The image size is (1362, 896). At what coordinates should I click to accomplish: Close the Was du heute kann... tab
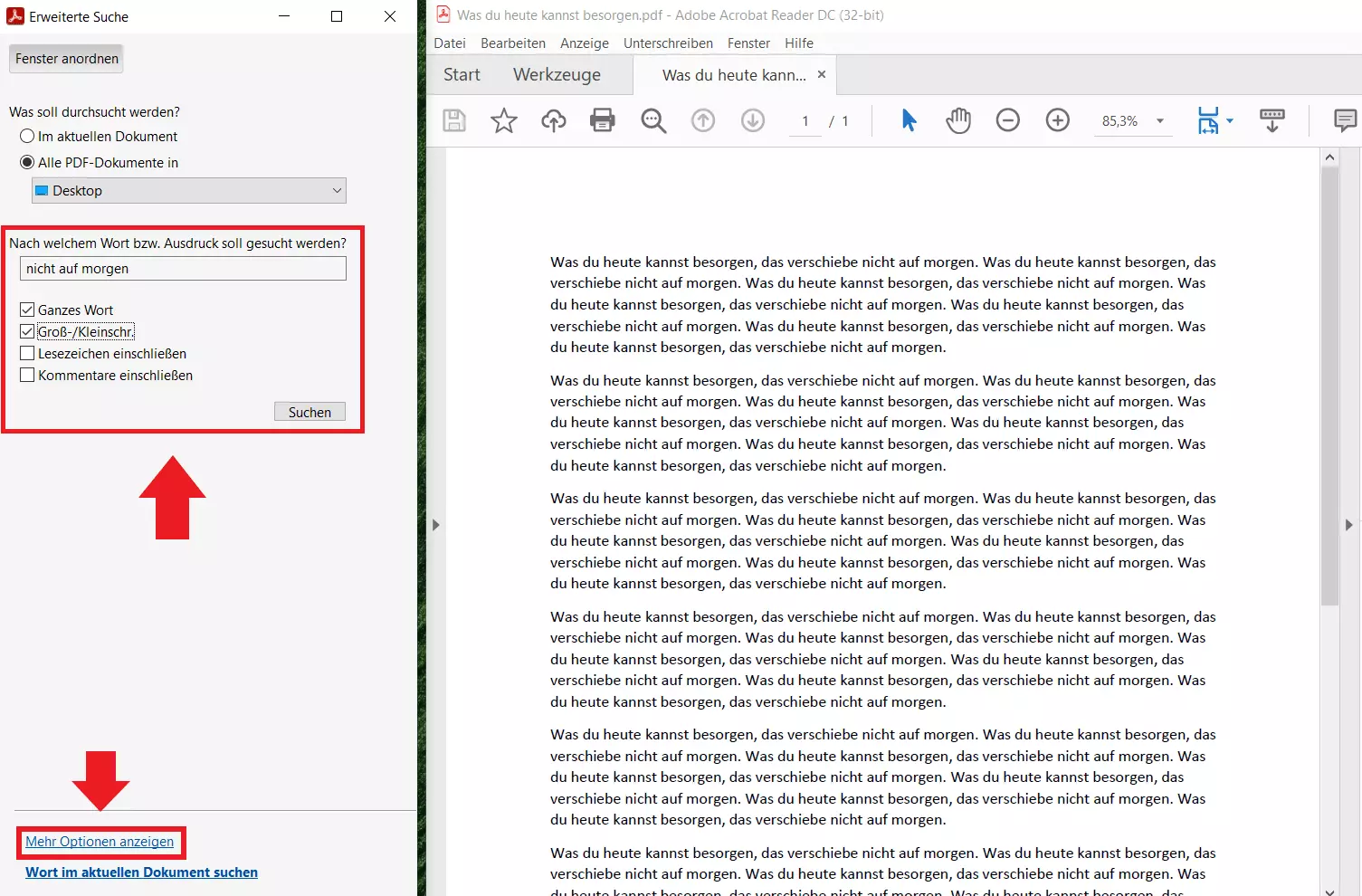click(822, 74)
